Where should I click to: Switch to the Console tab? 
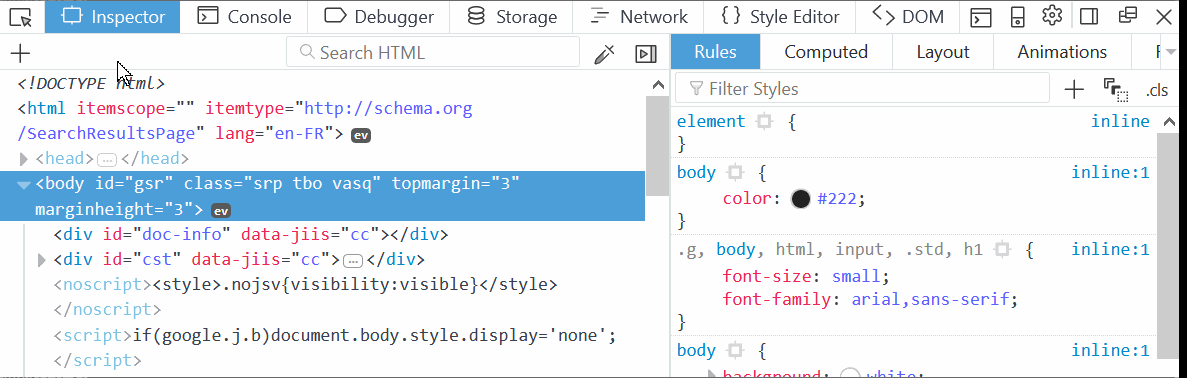[244, 17]
